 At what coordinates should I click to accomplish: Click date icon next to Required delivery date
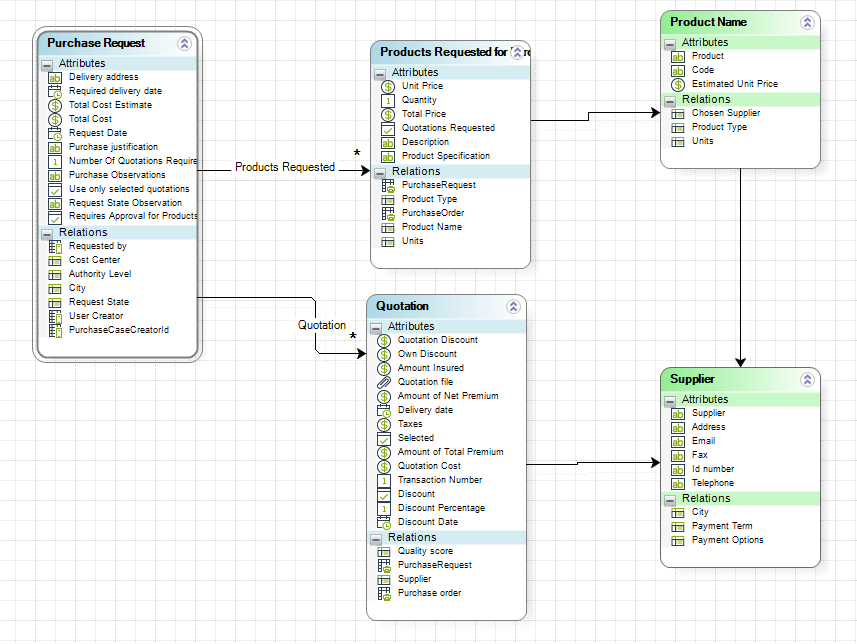55,91
